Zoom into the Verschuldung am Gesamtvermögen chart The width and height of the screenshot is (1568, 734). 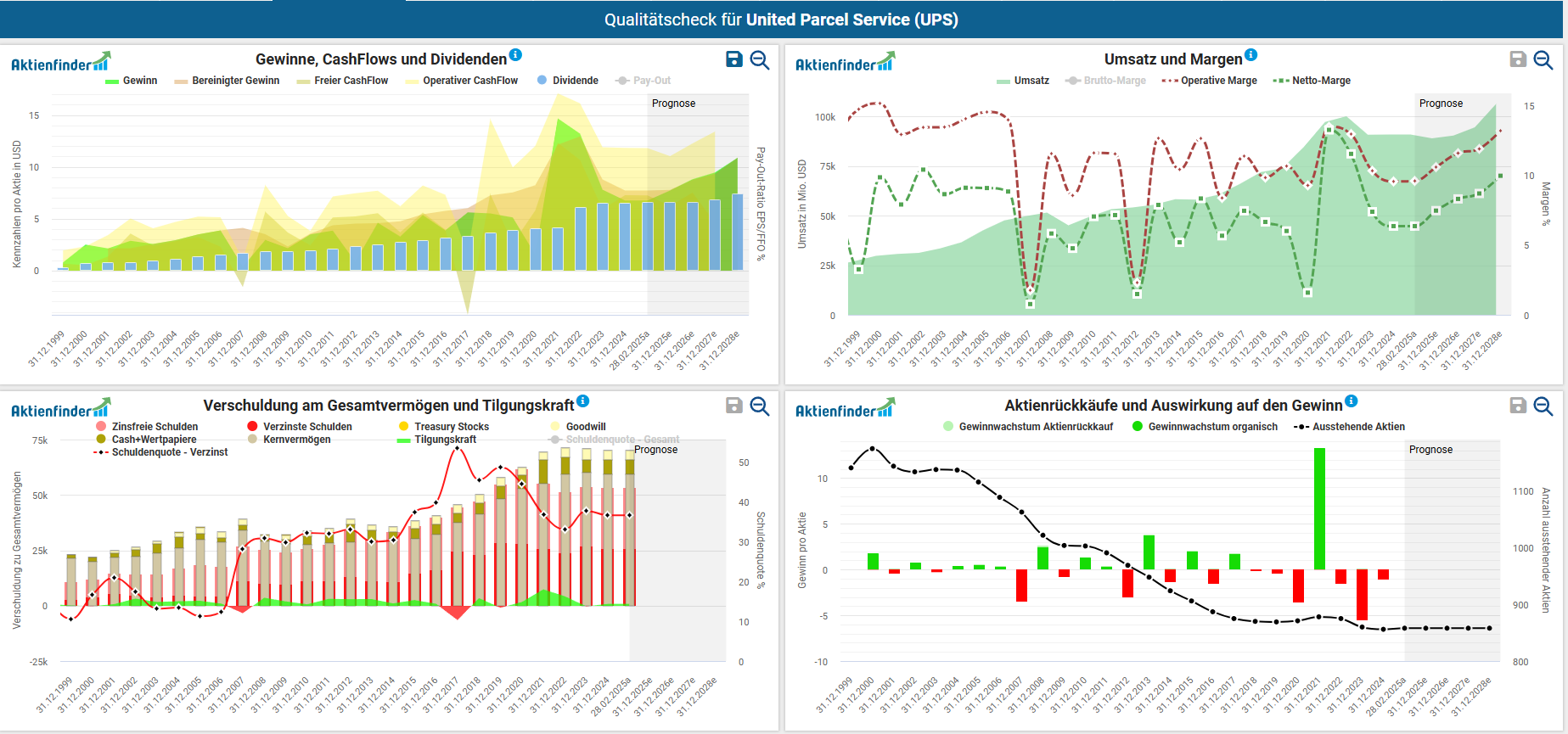click(x=760, y=406)
